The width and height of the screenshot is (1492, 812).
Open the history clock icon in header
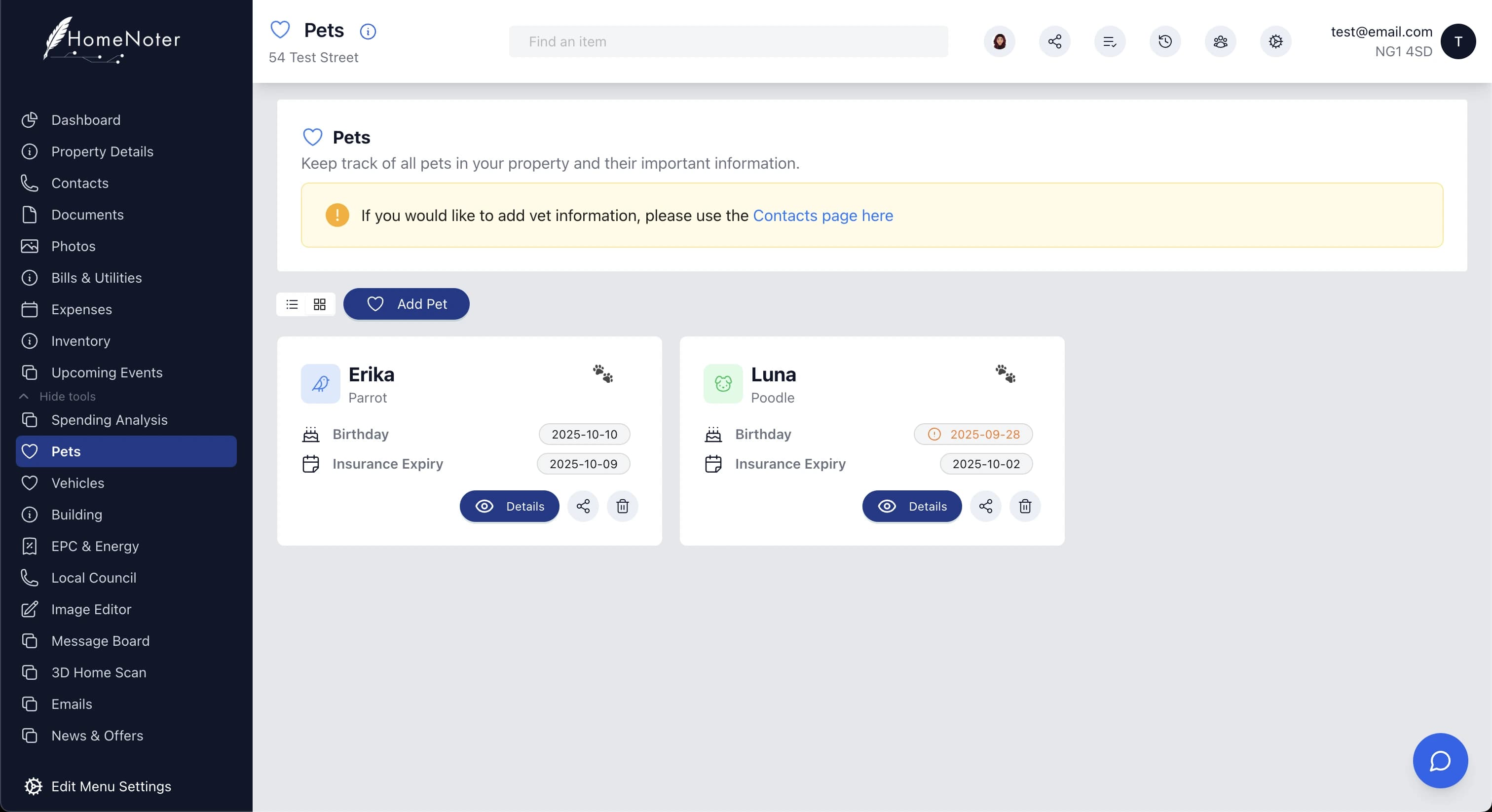1165,42
